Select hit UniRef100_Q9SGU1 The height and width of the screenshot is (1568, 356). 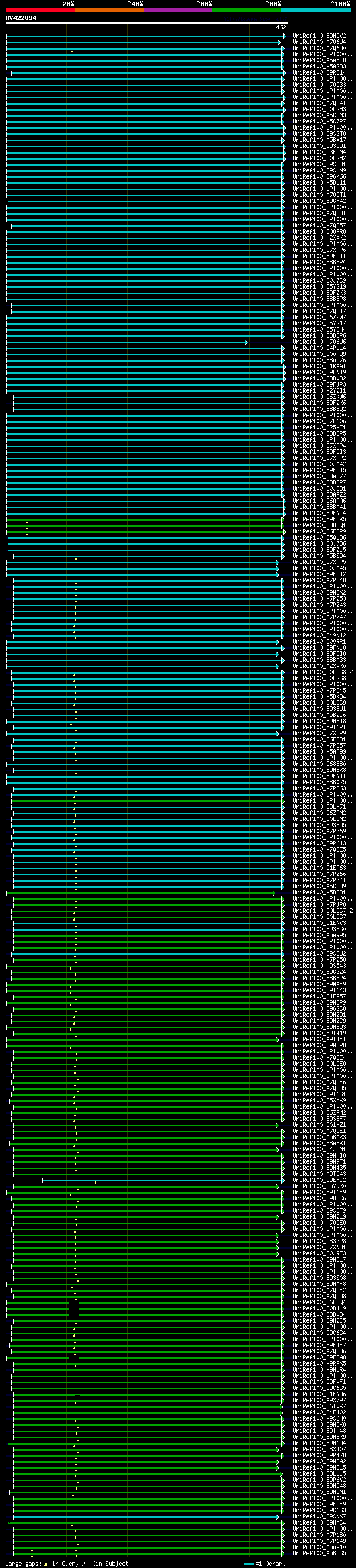click(319, 146)
